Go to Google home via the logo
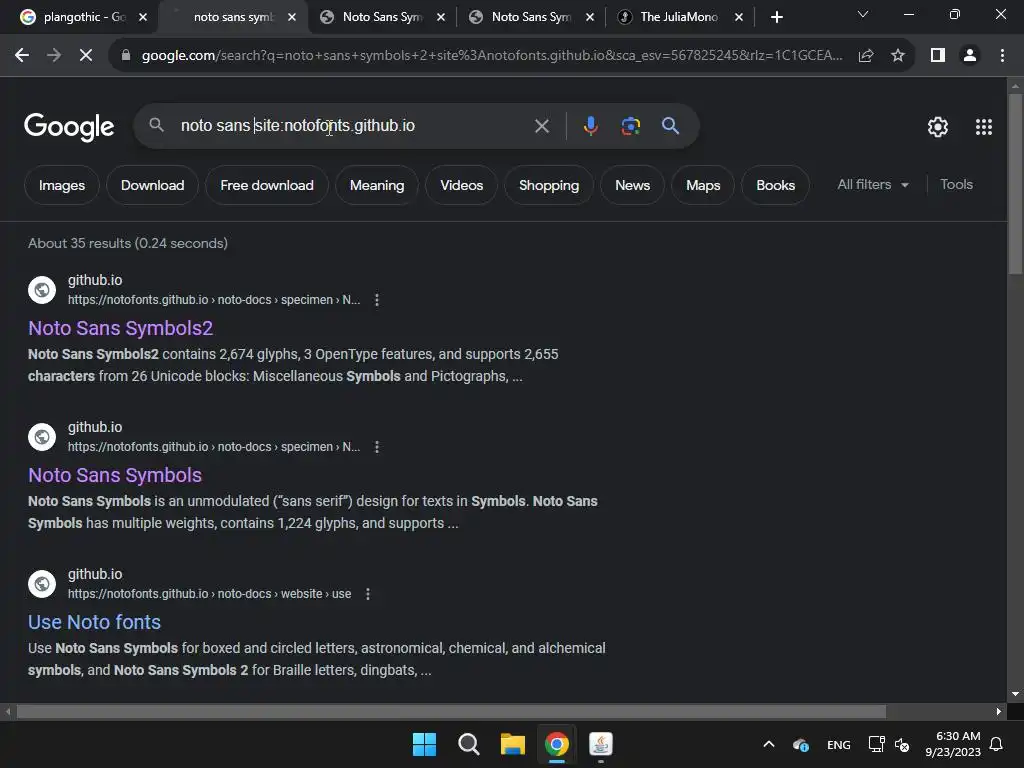1024x768 pixels. [69, 127]
